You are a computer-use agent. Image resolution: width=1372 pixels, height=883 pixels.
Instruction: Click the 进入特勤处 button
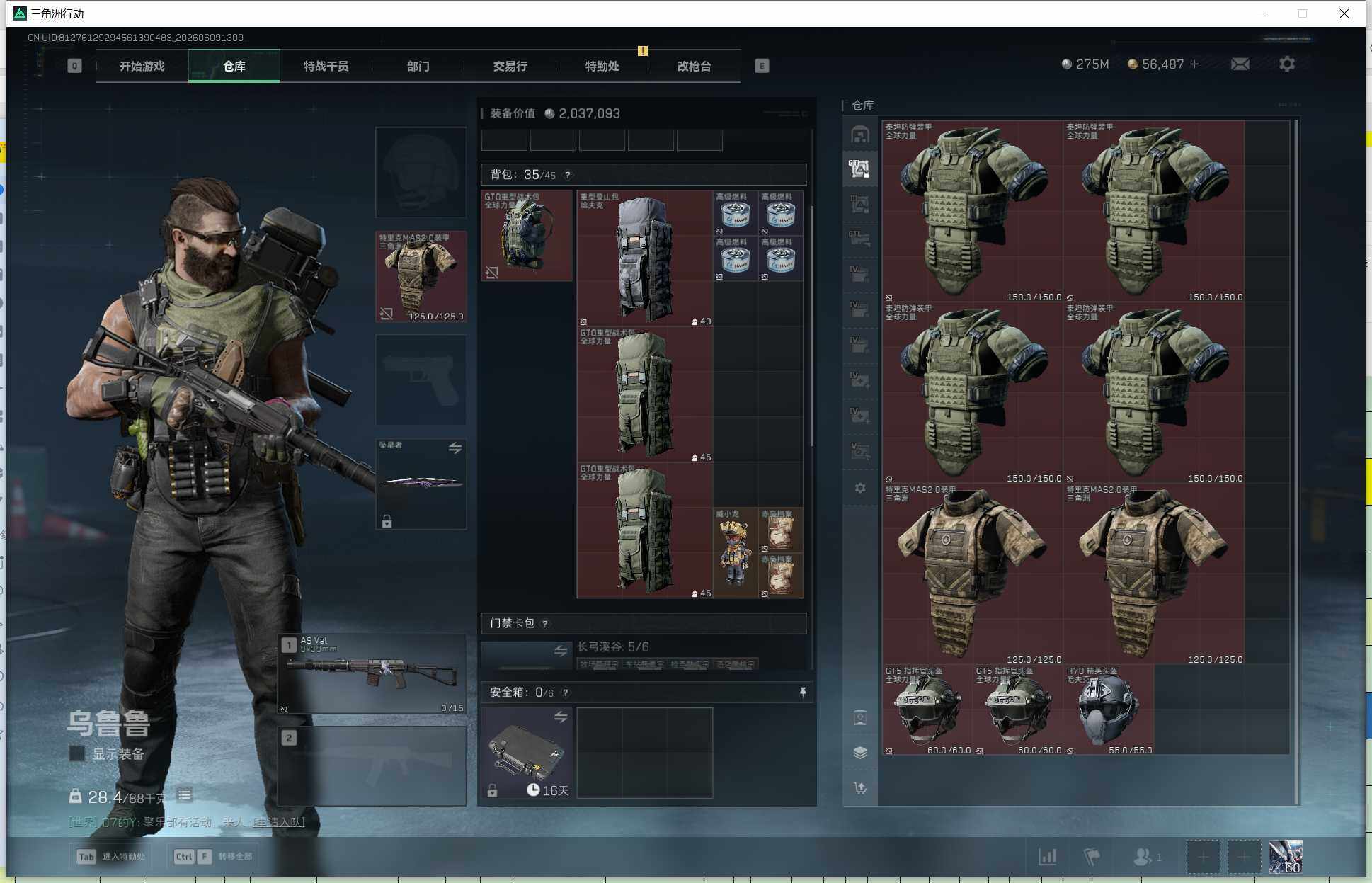[112, 856]
